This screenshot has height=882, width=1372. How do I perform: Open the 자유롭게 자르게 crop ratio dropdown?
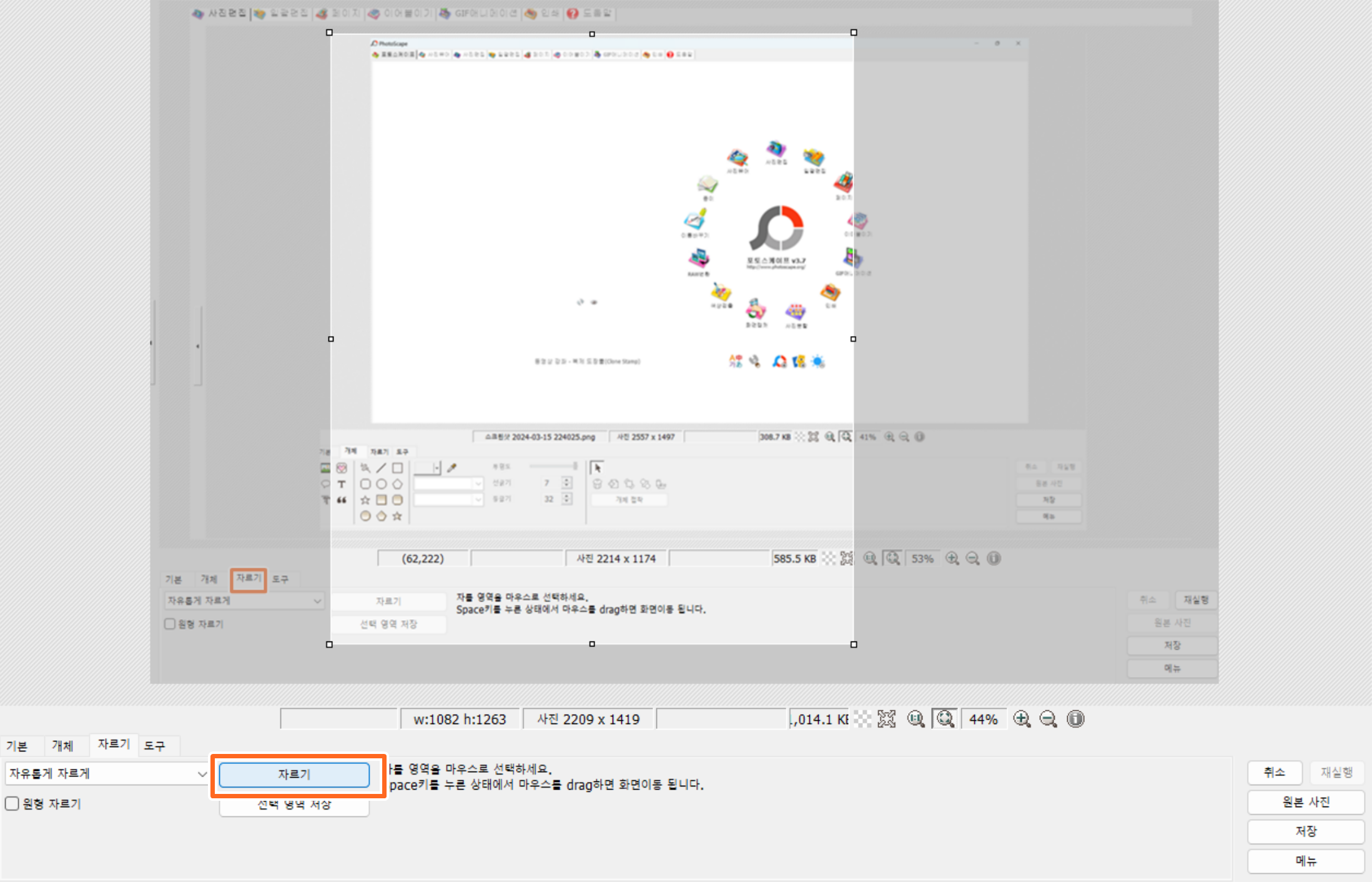pos(106,773)
